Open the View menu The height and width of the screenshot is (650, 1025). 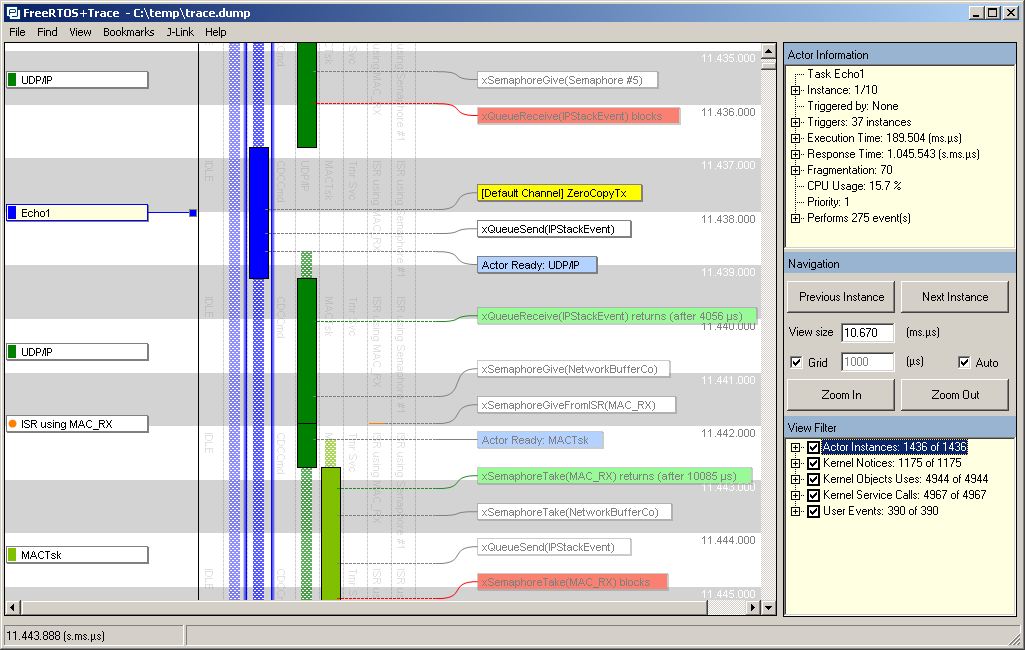80,32
